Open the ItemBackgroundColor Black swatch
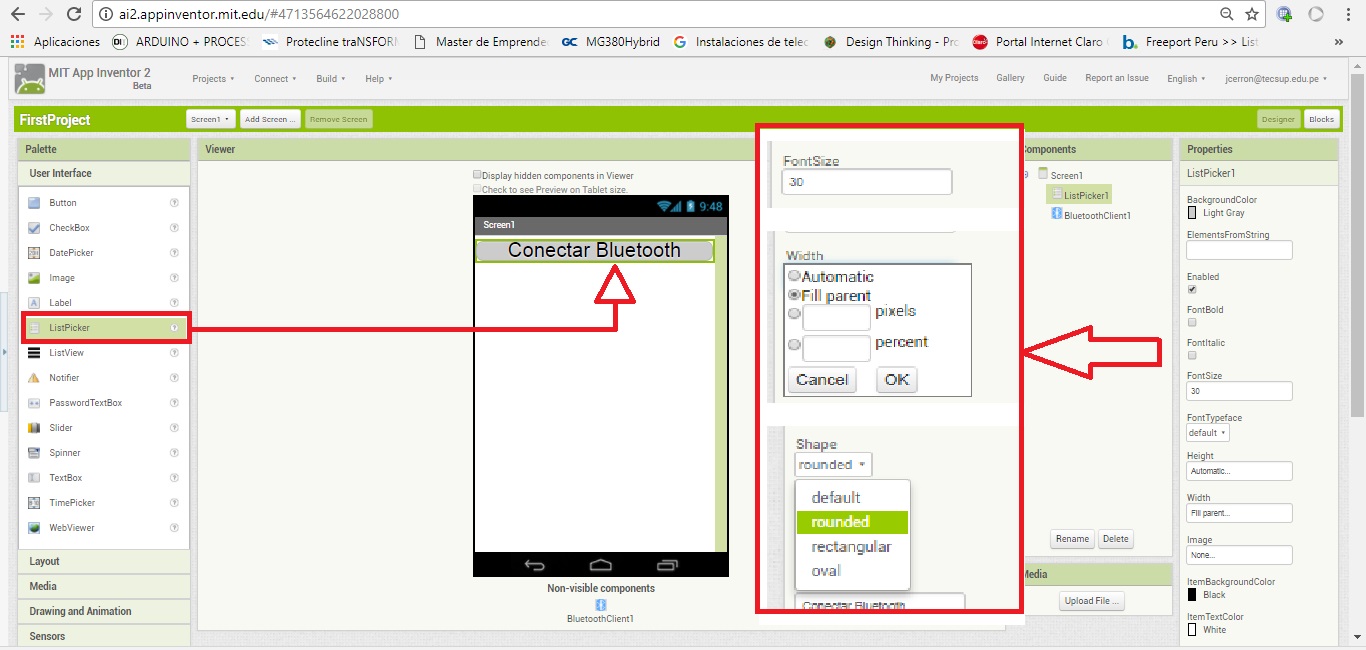Image resolution: width=1366 pixels, height=650 pixels. 1192,594
